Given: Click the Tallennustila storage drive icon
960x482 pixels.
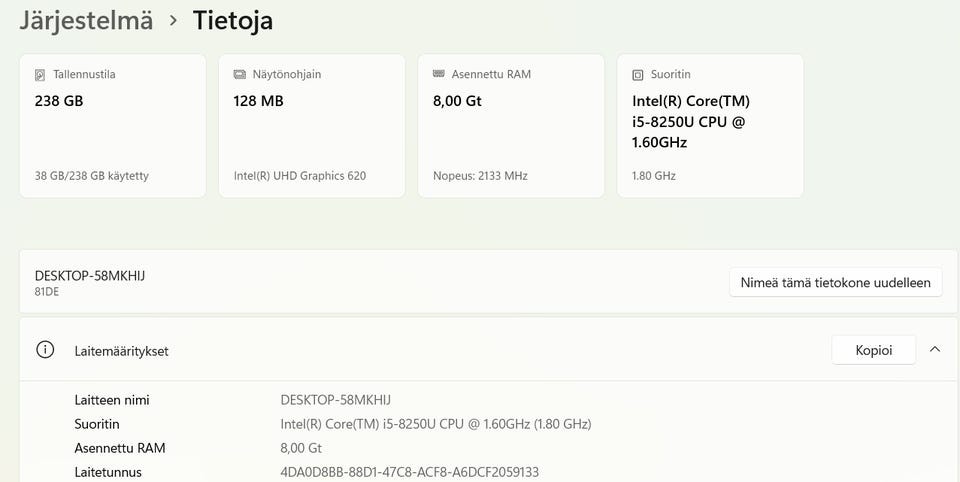Looking at the screenshot, I should coord(40,75).
